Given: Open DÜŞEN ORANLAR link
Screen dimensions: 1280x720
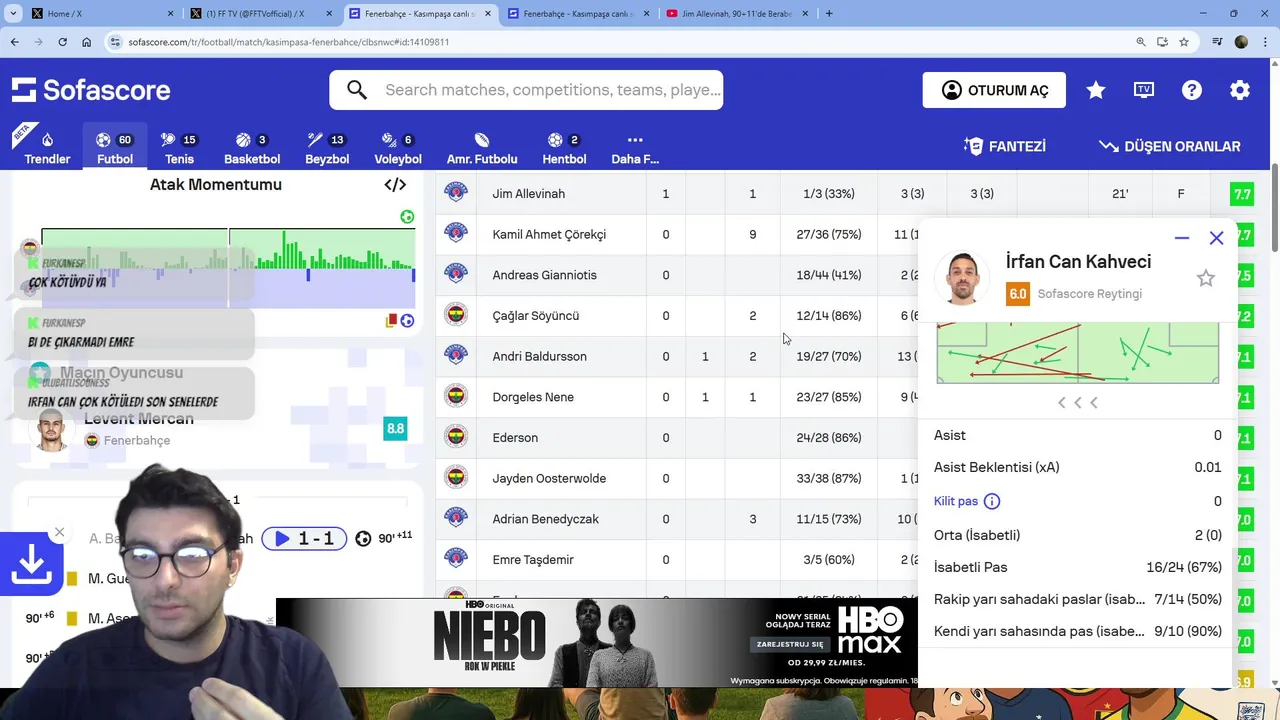Looking at the screenshot, I should tap(1169, 146).
